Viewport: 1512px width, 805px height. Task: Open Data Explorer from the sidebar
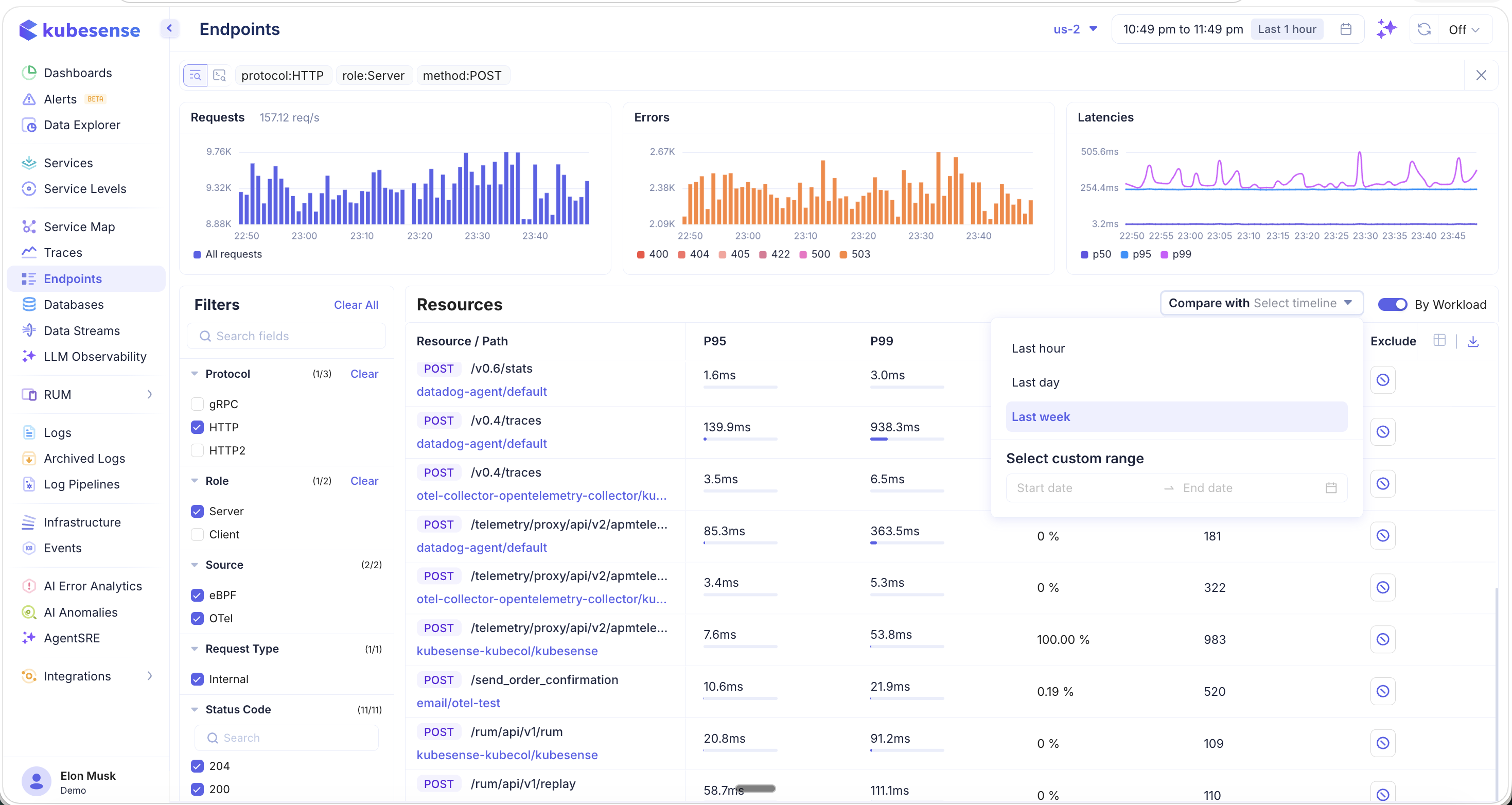(82, 125)
